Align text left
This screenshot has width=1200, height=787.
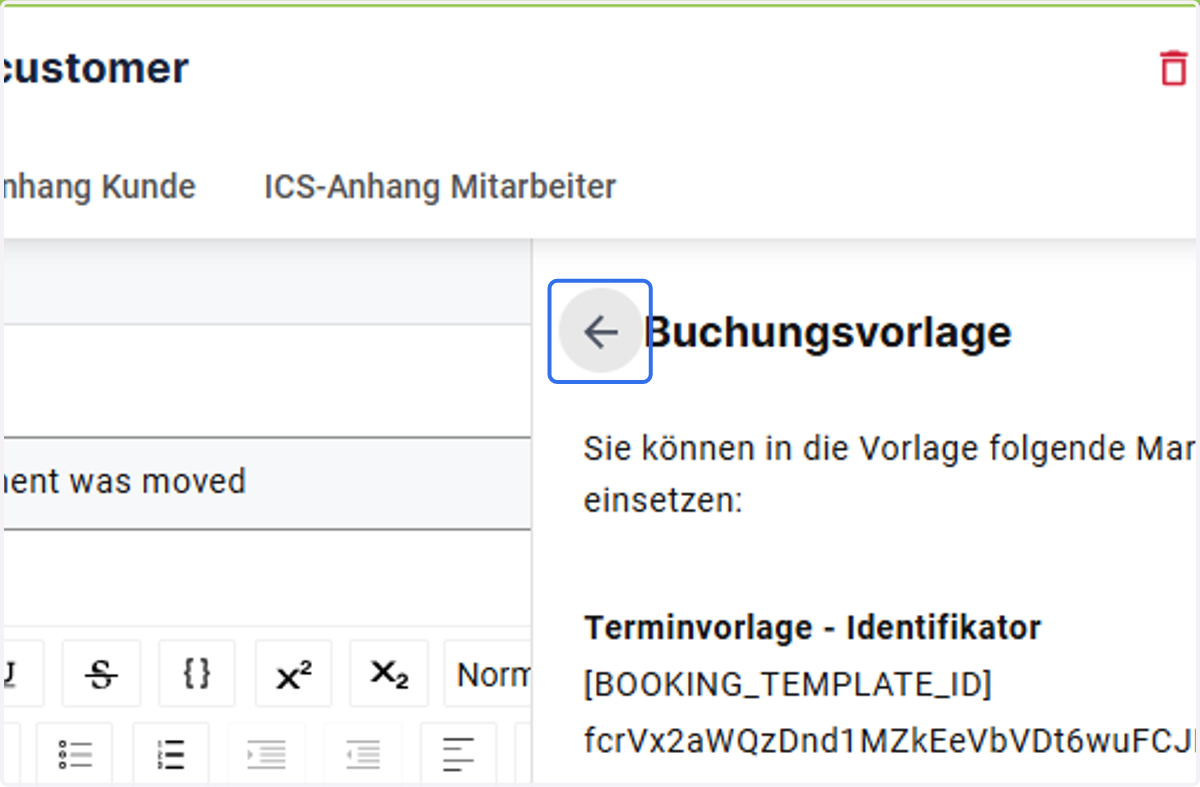click(x=458, y=754)
